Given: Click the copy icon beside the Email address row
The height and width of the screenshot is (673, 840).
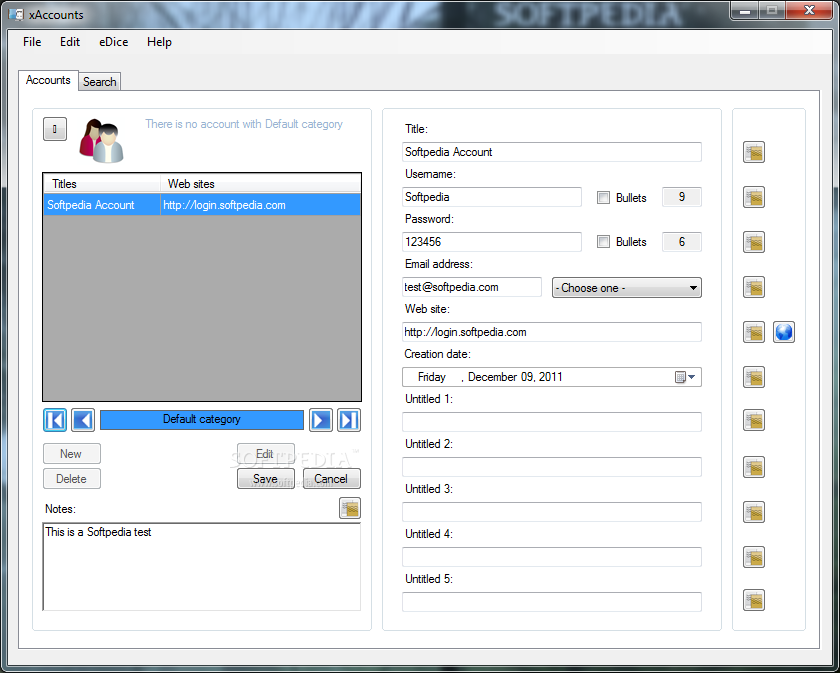Looking at the screenshot, I should [754, 287].
